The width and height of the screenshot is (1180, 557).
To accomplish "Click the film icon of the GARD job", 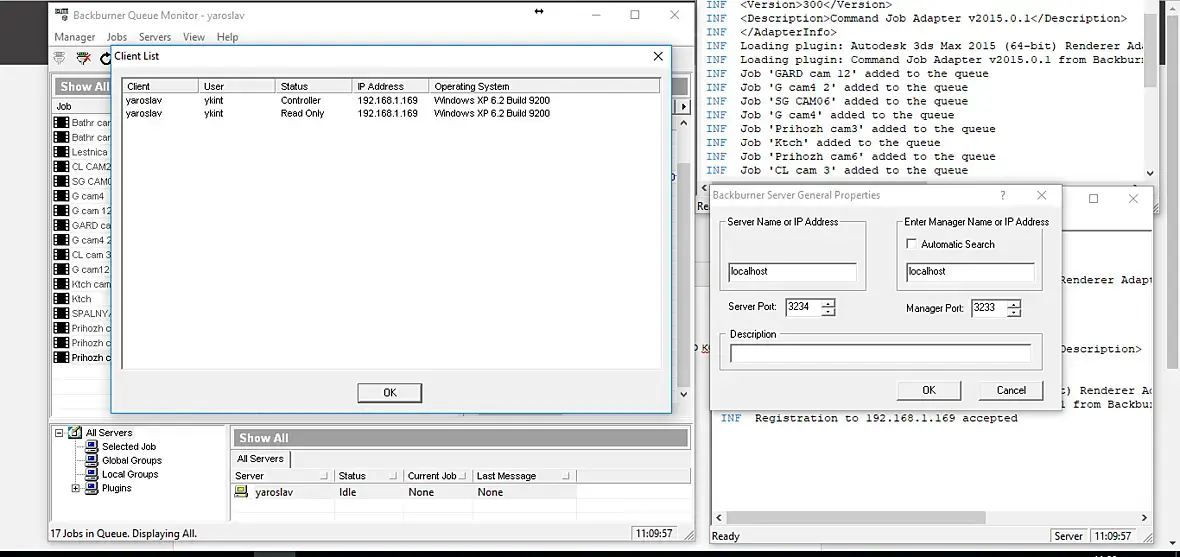I will (61, 225).
